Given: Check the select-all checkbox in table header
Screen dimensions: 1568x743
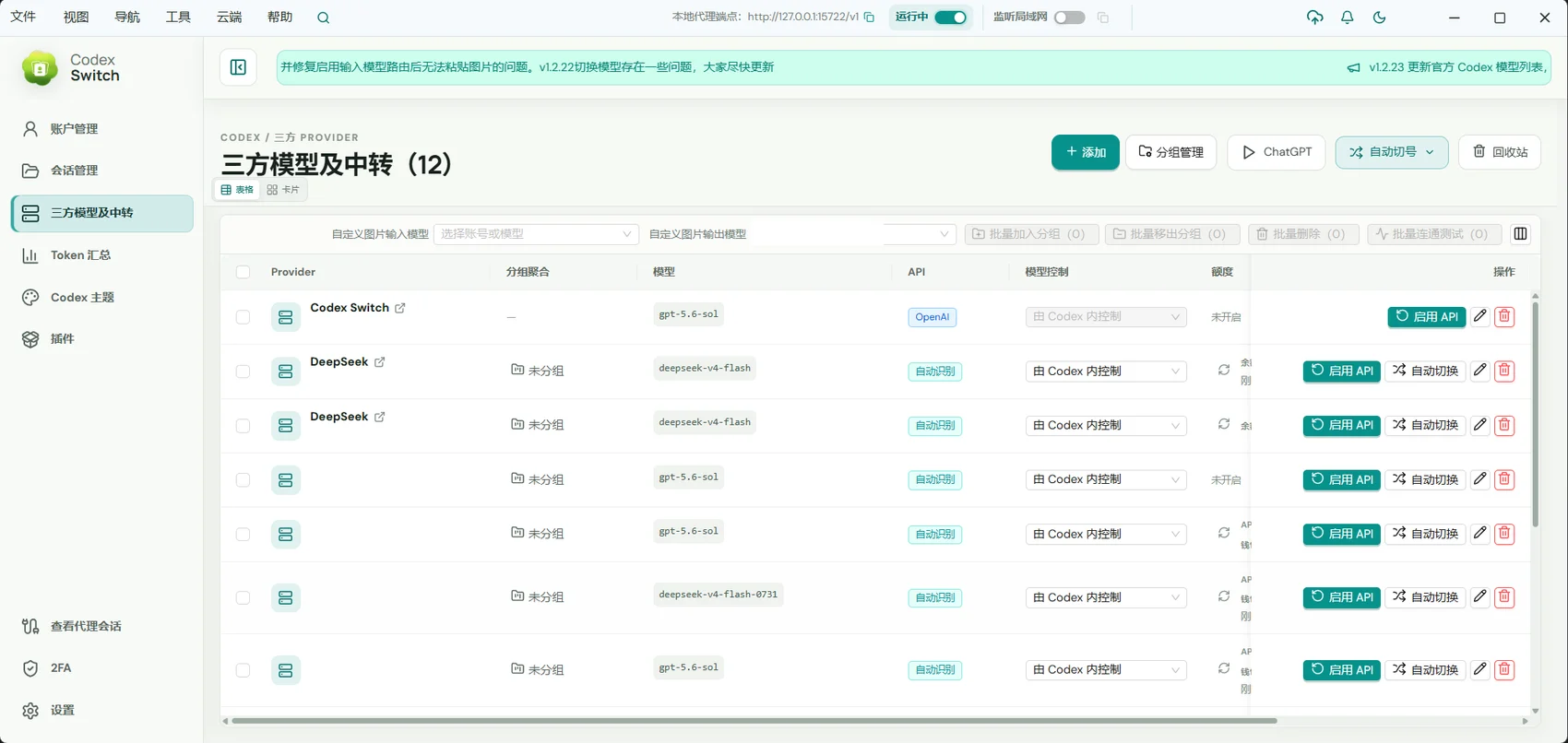Looking at the screenshot, I should click(x=244, y=272).
